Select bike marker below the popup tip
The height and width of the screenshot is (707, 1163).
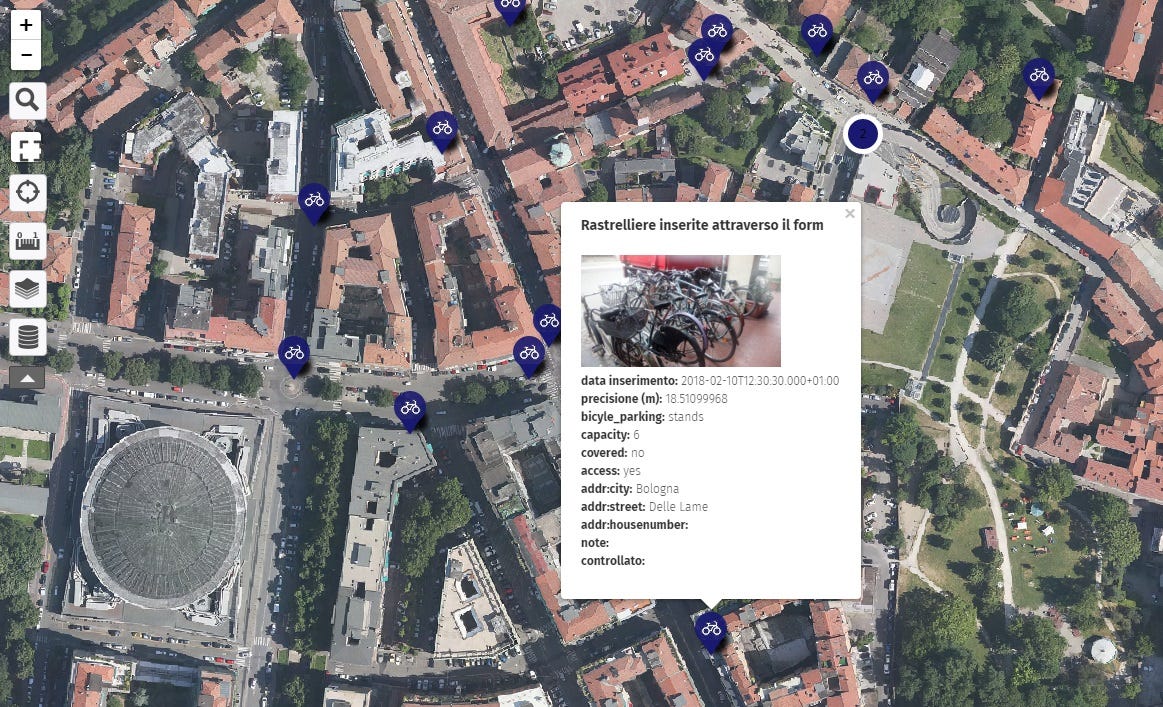tap(711, 632)
